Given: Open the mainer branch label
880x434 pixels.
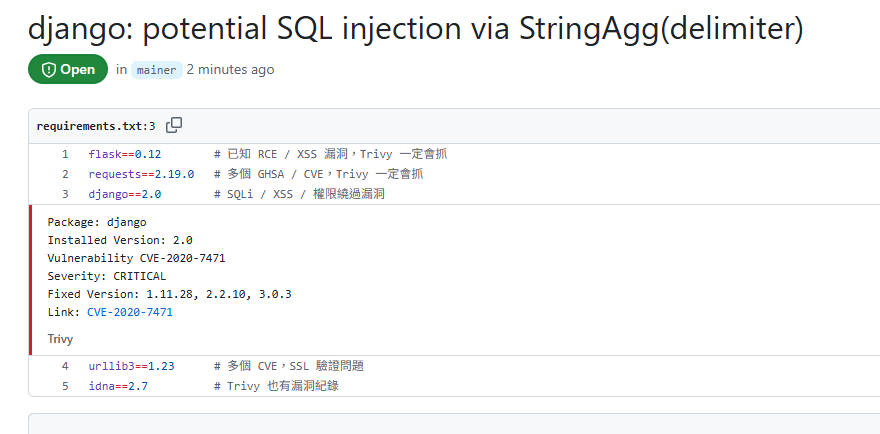Looking at the screenshot, I should 156,70.
